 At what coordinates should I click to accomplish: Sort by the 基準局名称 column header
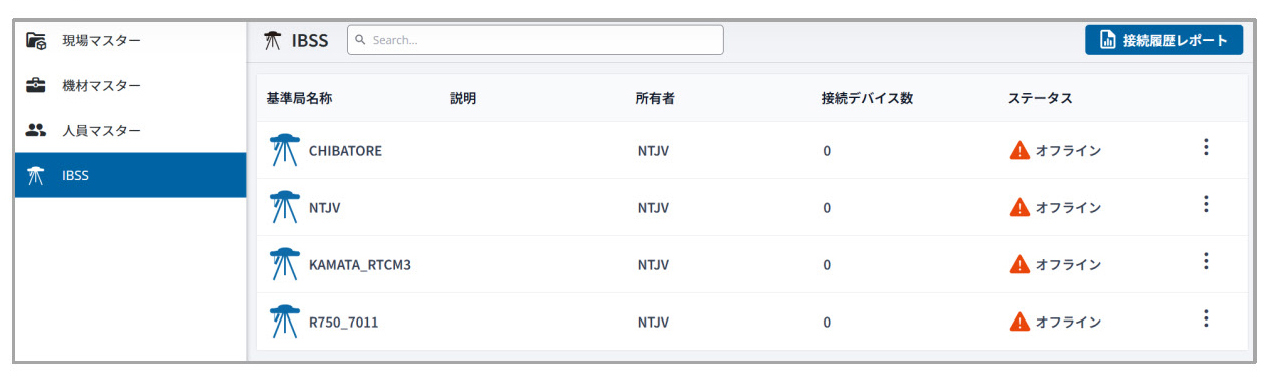tap(299, 98)
